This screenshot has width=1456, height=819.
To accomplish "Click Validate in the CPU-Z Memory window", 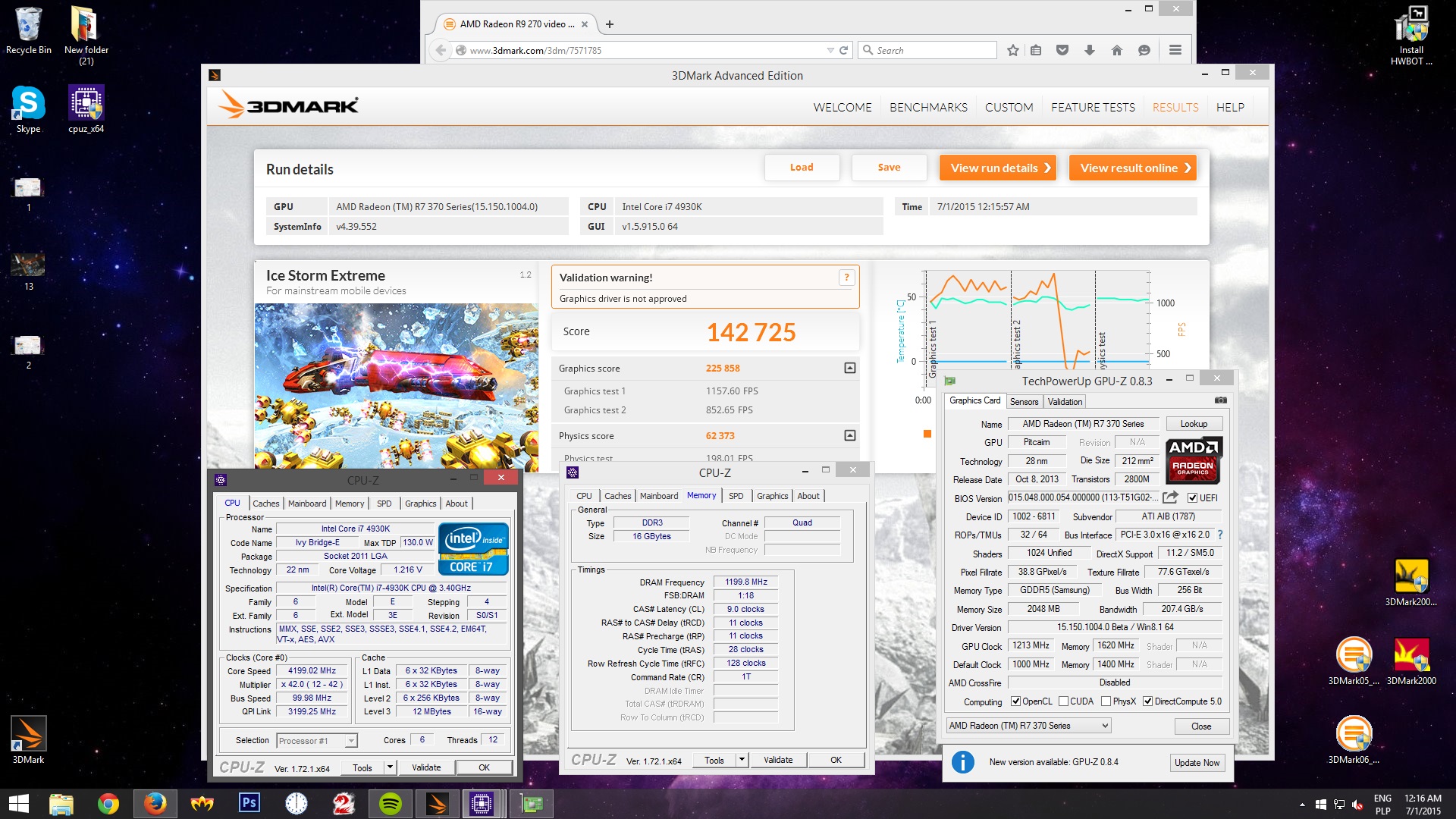I will pos(778,760).
